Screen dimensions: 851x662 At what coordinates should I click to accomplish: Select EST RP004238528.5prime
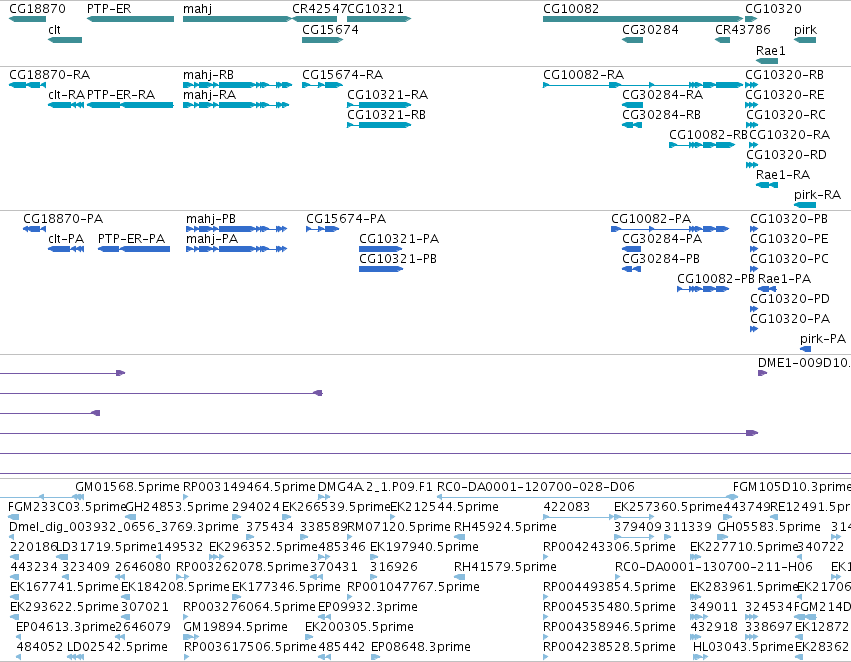click(x=609, y=647)
